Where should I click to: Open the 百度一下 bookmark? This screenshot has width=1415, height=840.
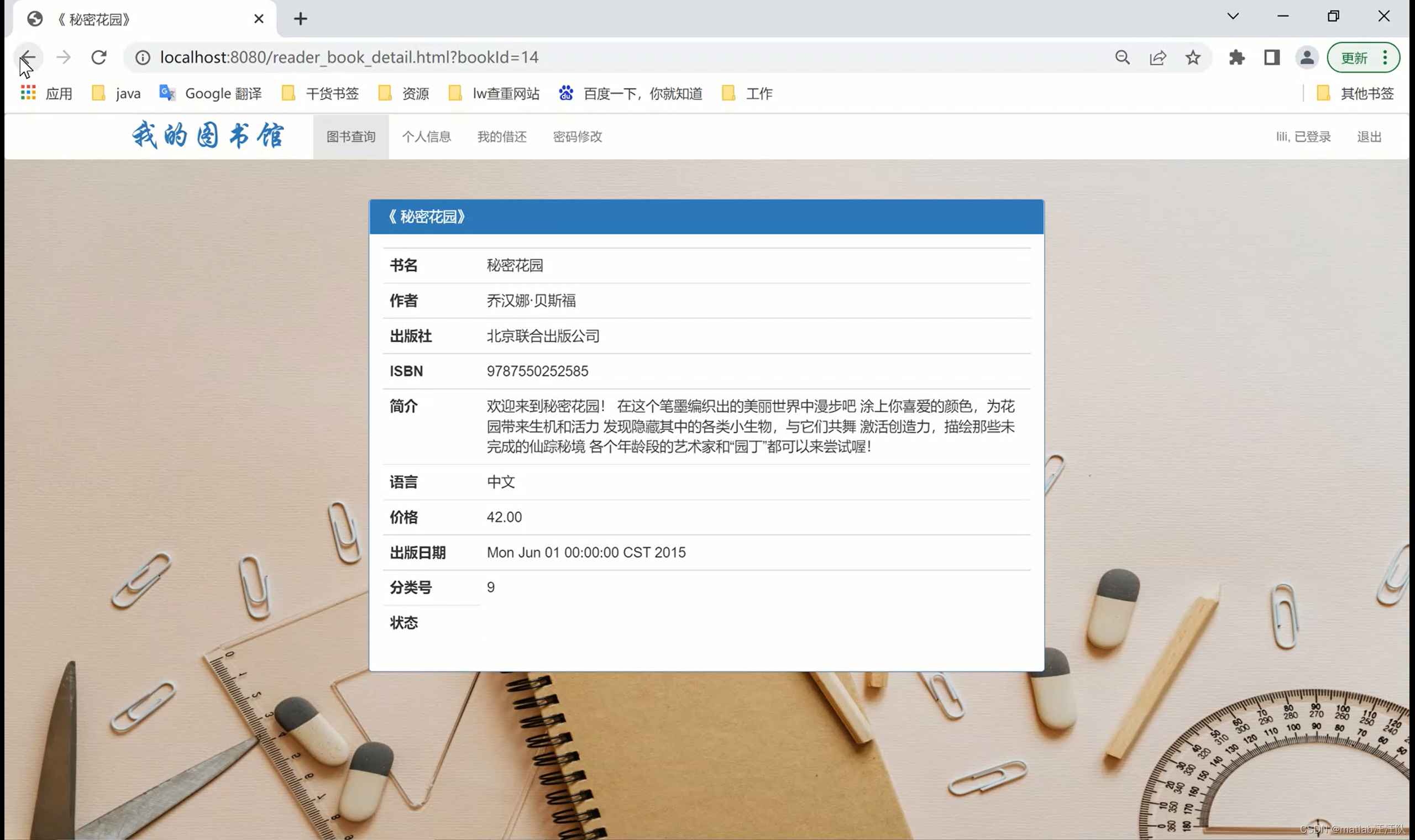point(631,93)
